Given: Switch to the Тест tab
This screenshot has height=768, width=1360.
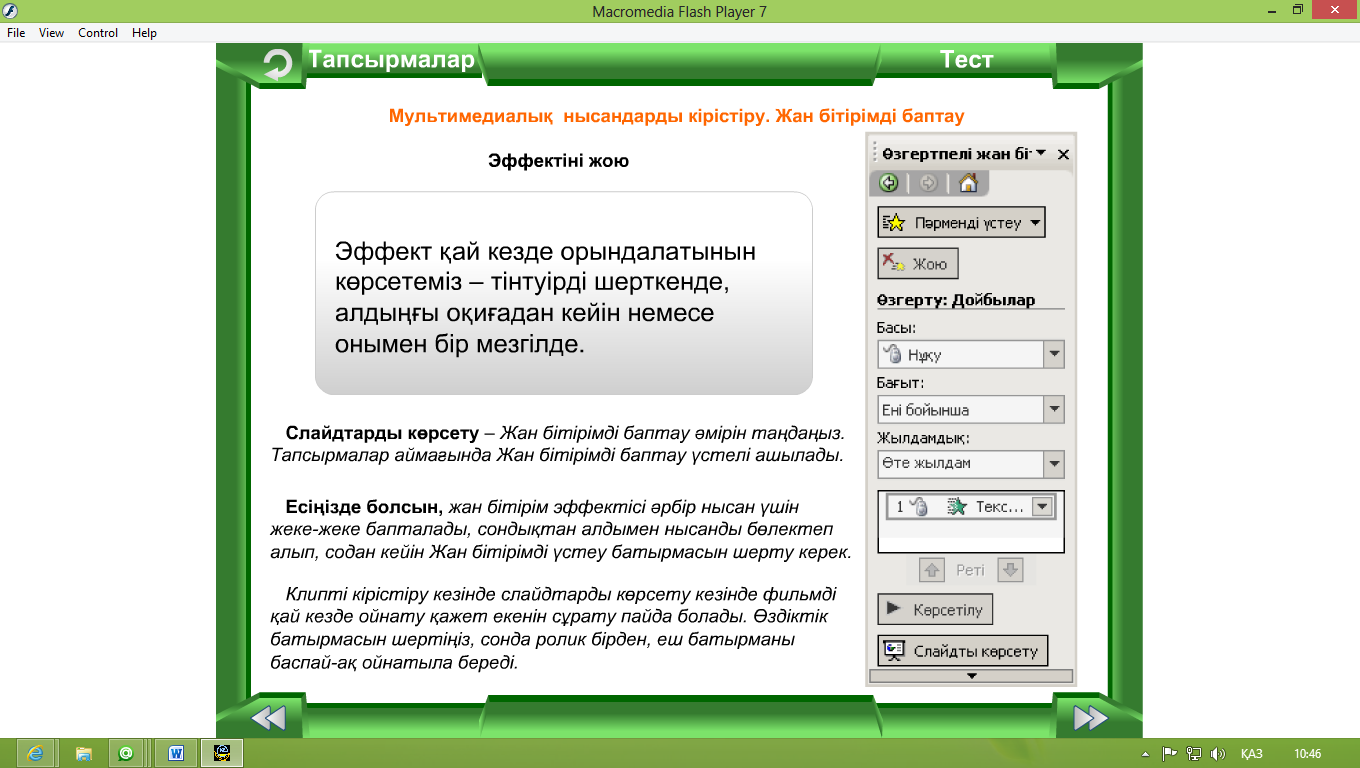Looking at the screenshot, I should click(966, 60).
